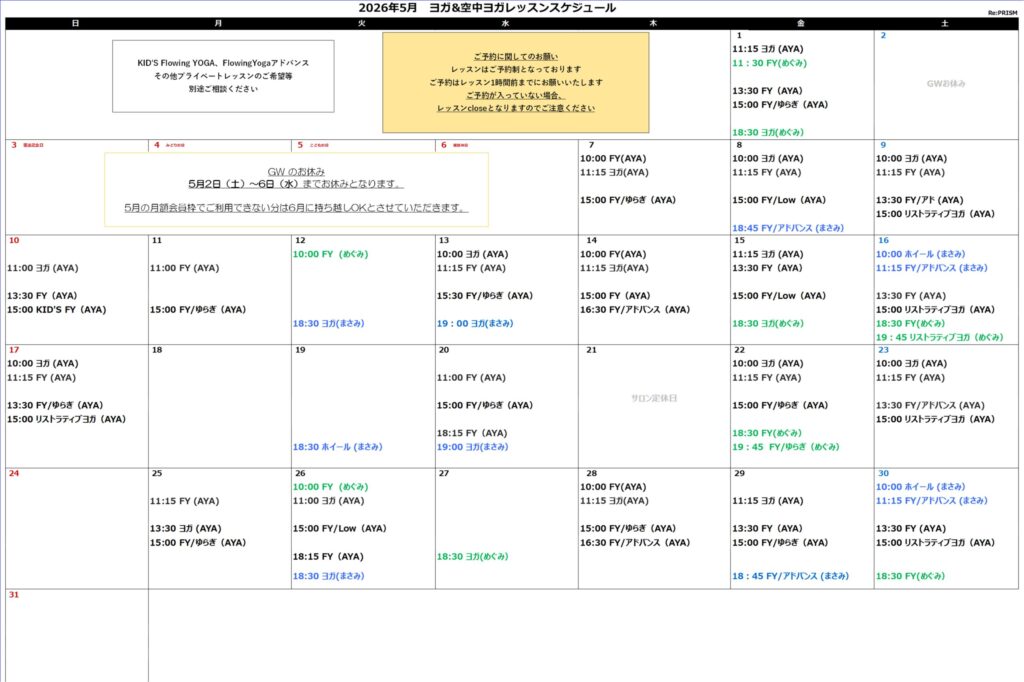
Task: Click the KID'S Flowing YOGA notice box
Action: pos(209,76)
